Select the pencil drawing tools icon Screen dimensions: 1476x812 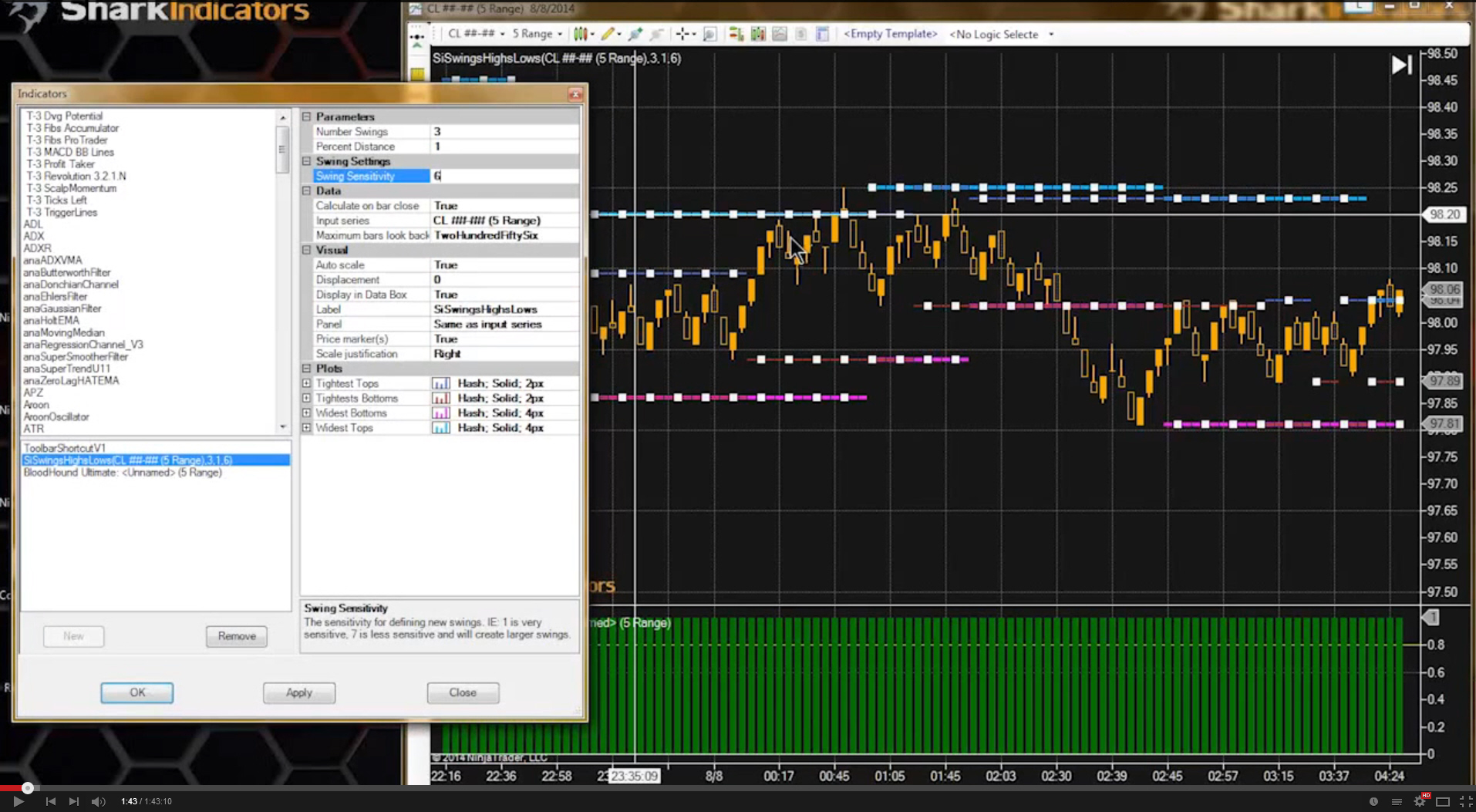point(609,34)
